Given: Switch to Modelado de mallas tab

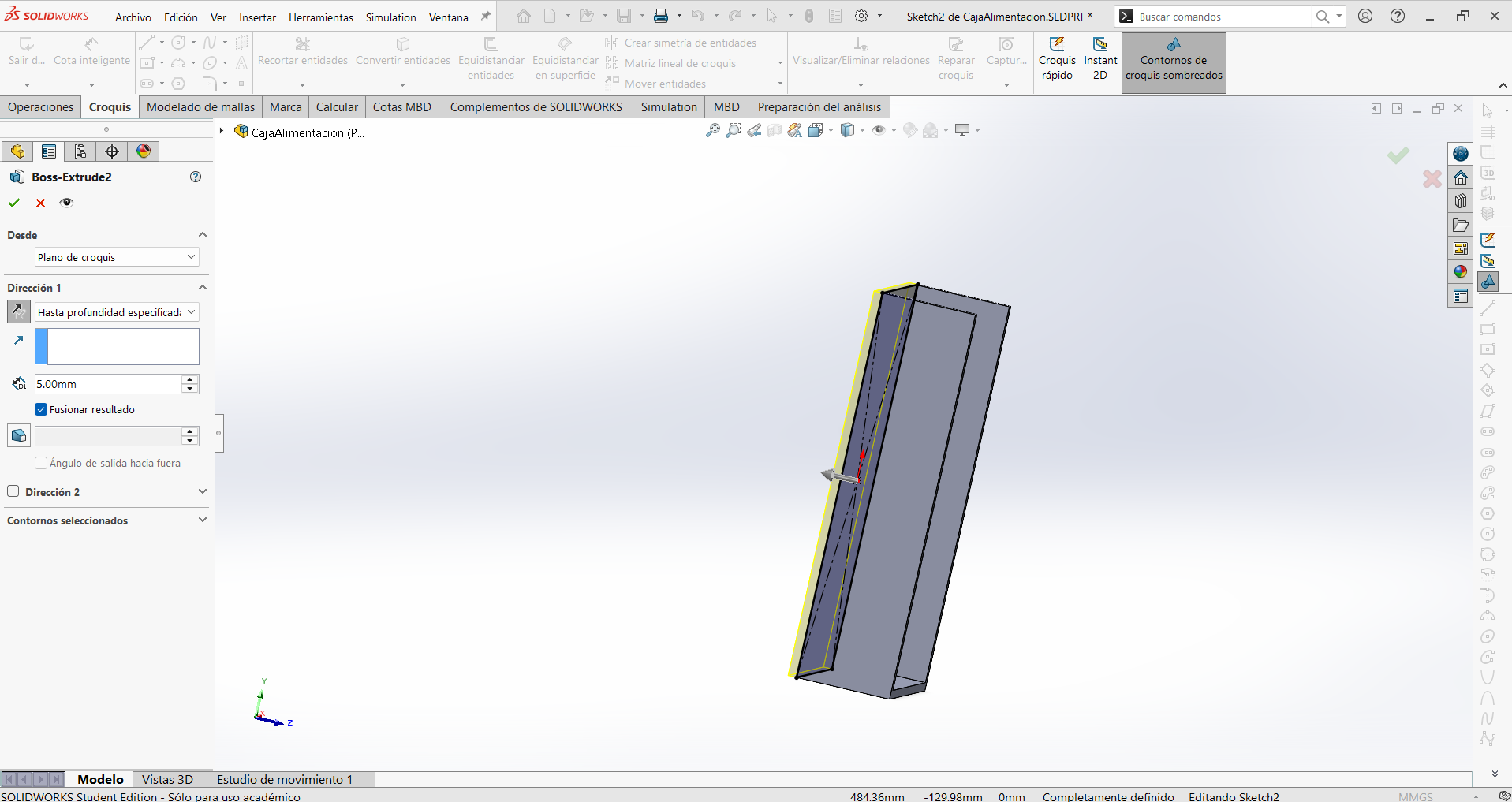Looking at the screenshot, I should coord(201,107).
